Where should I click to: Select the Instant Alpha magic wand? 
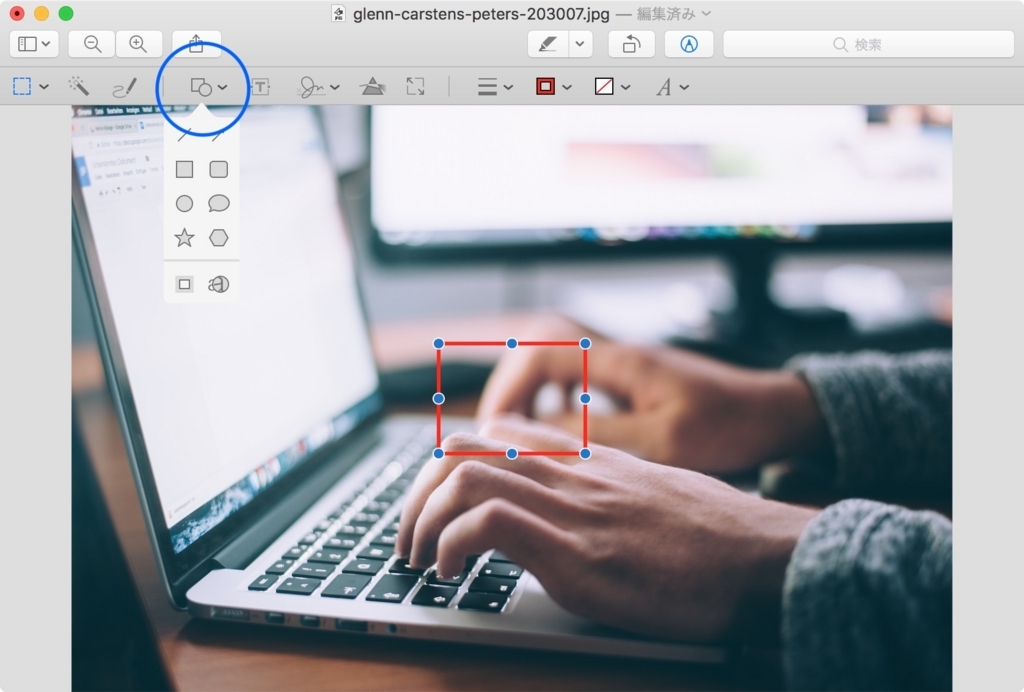pyautogui.click(x=79, y=86)
